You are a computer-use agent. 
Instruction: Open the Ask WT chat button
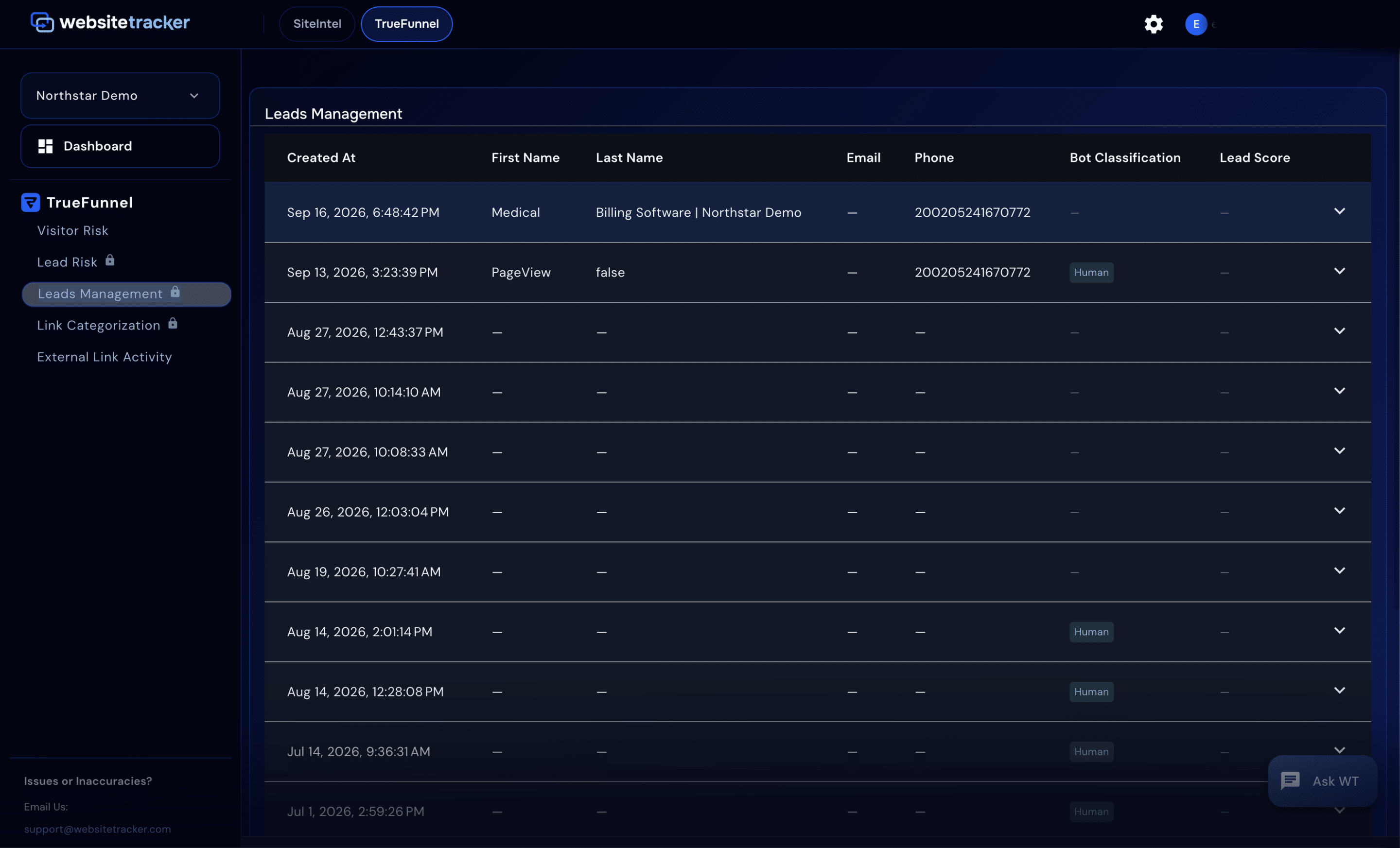[1322, 781]
